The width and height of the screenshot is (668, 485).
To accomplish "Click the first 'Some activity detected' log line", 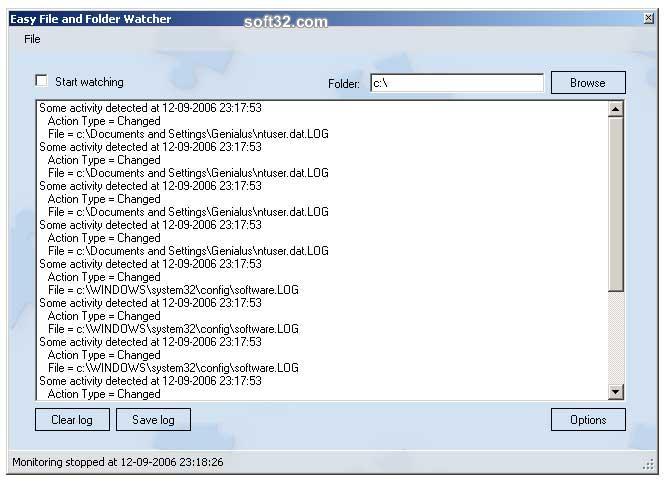I will pyautogui.click(x=150, y=108).
